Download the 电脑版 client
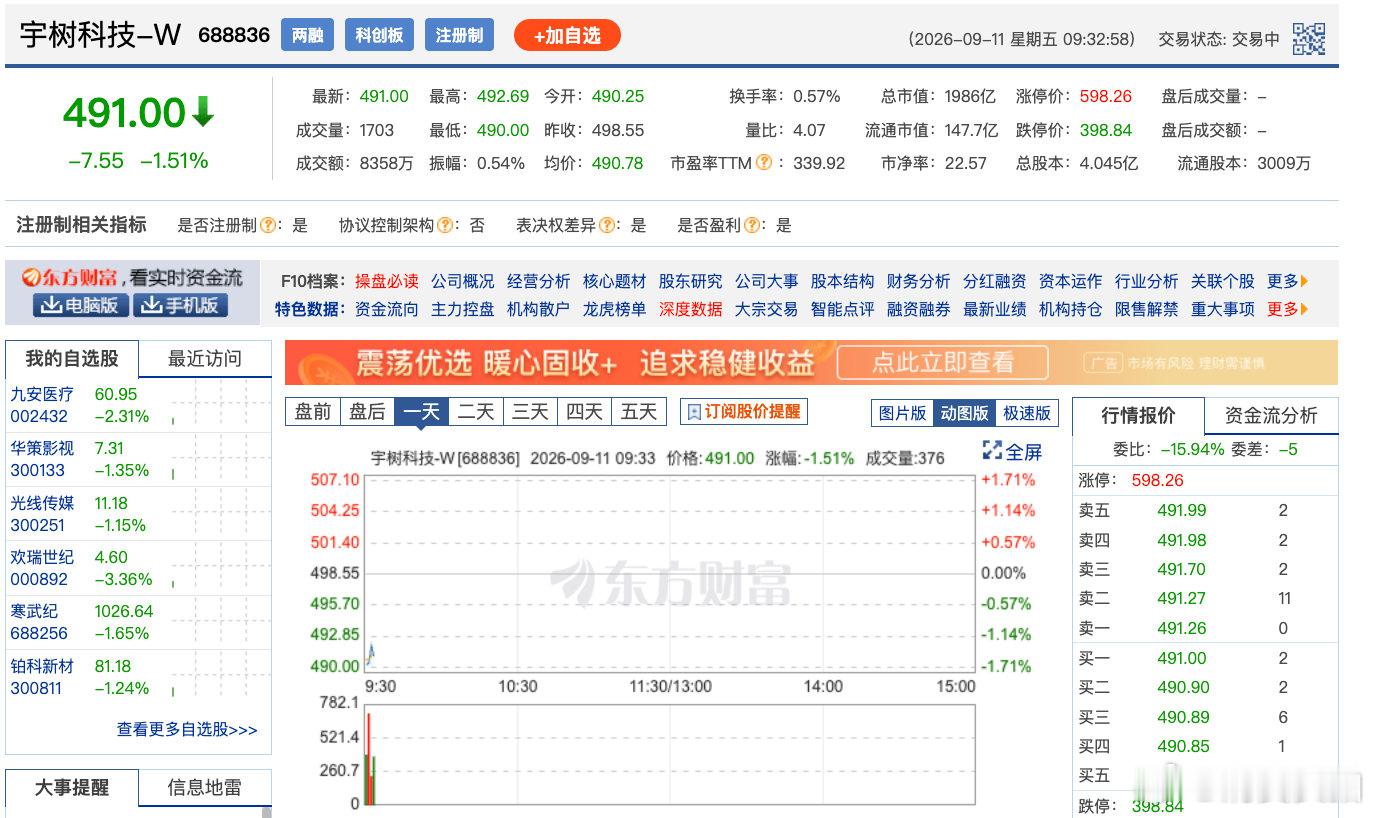This screenshot has width=1376, height=818. (81, 305)
